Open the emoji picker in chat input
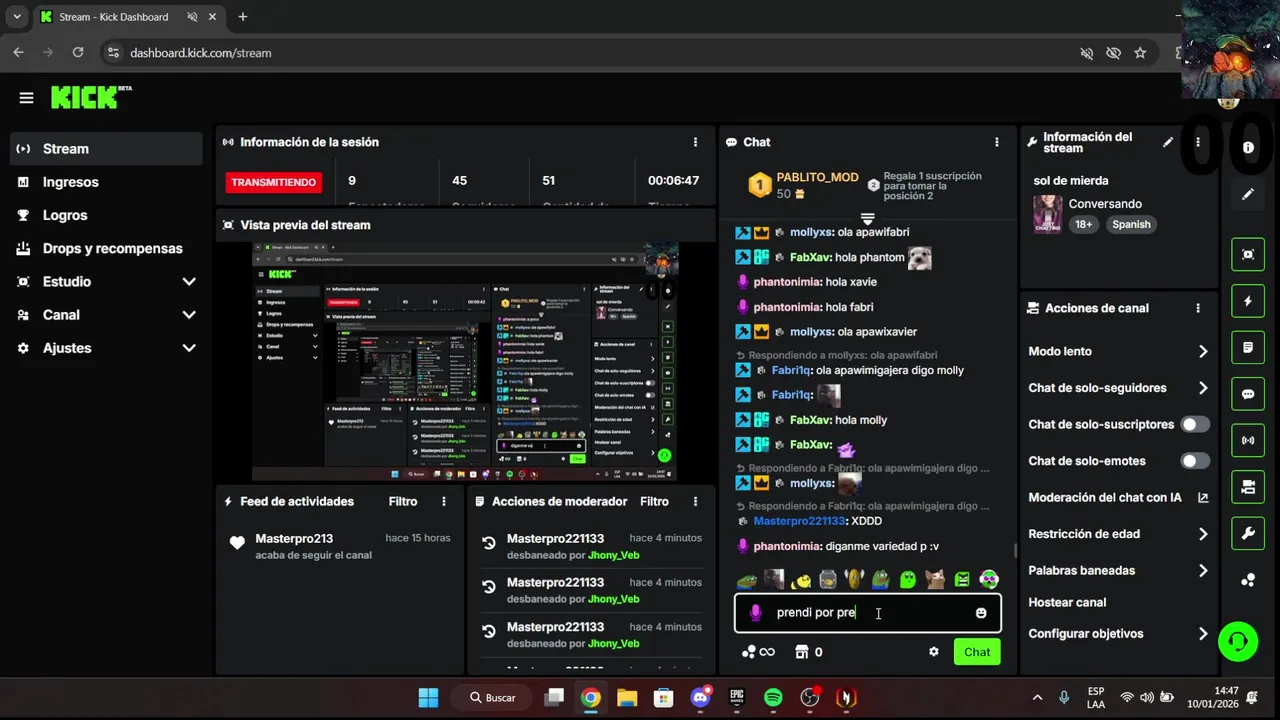Screen dimensions: 1280x720 981,613
